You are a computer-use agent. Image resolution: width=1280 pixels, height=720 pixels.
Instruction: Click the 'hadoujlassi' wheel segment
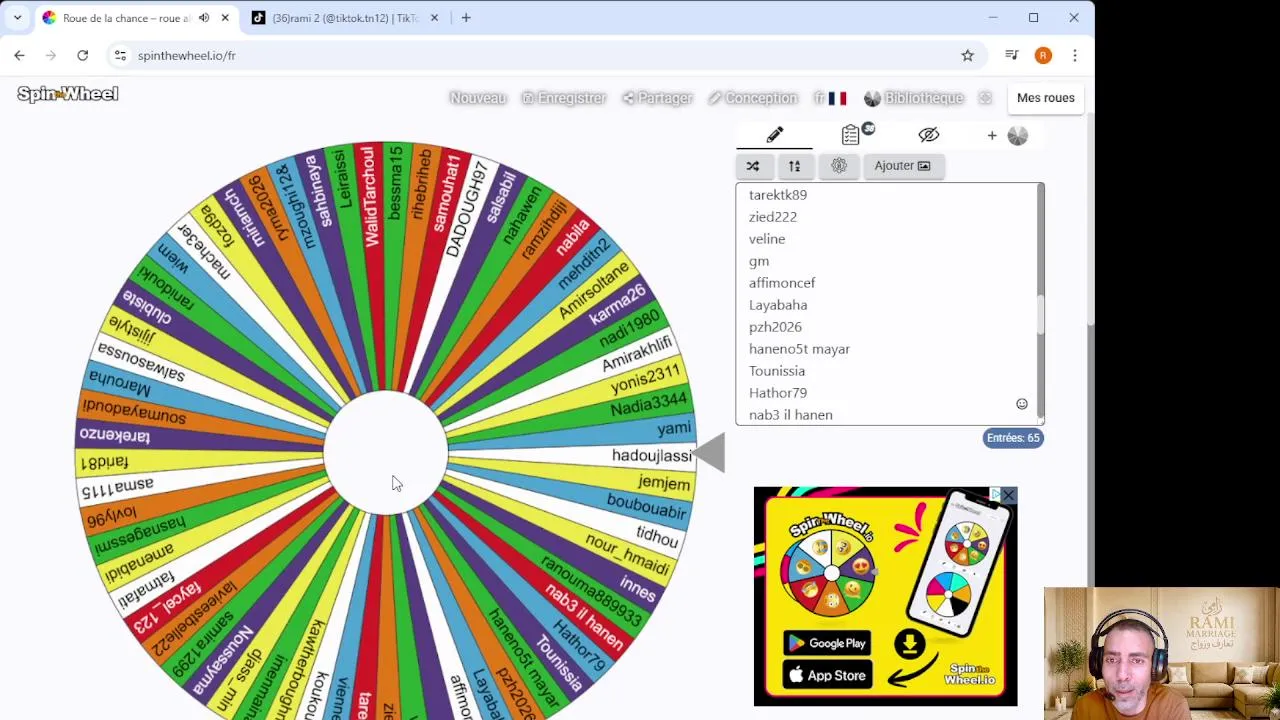[x=651, y=456]
